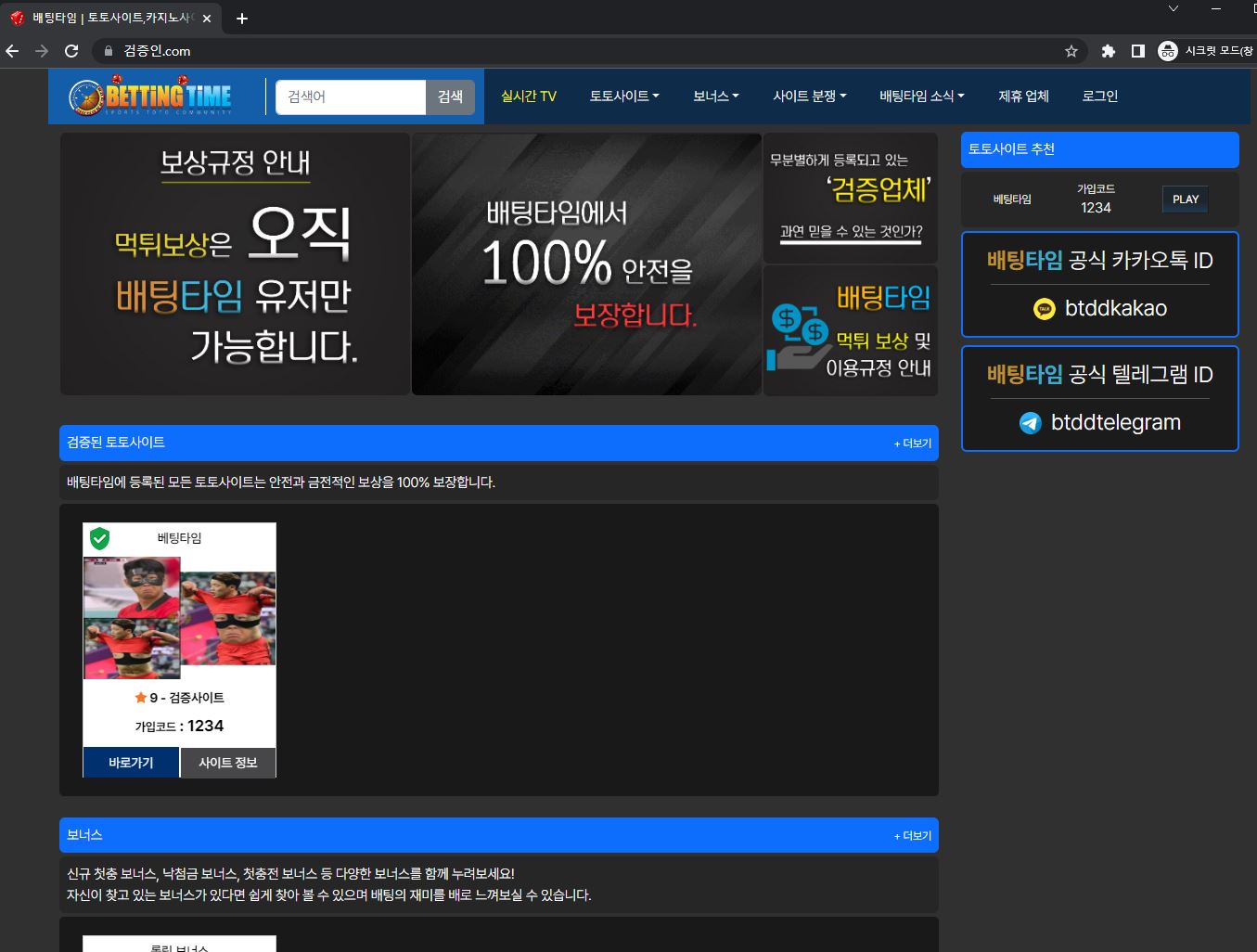Click the soccer player thumbnail on 베팅타임 card
This screenshot has height=952, width=1257.
pos(180,618)
